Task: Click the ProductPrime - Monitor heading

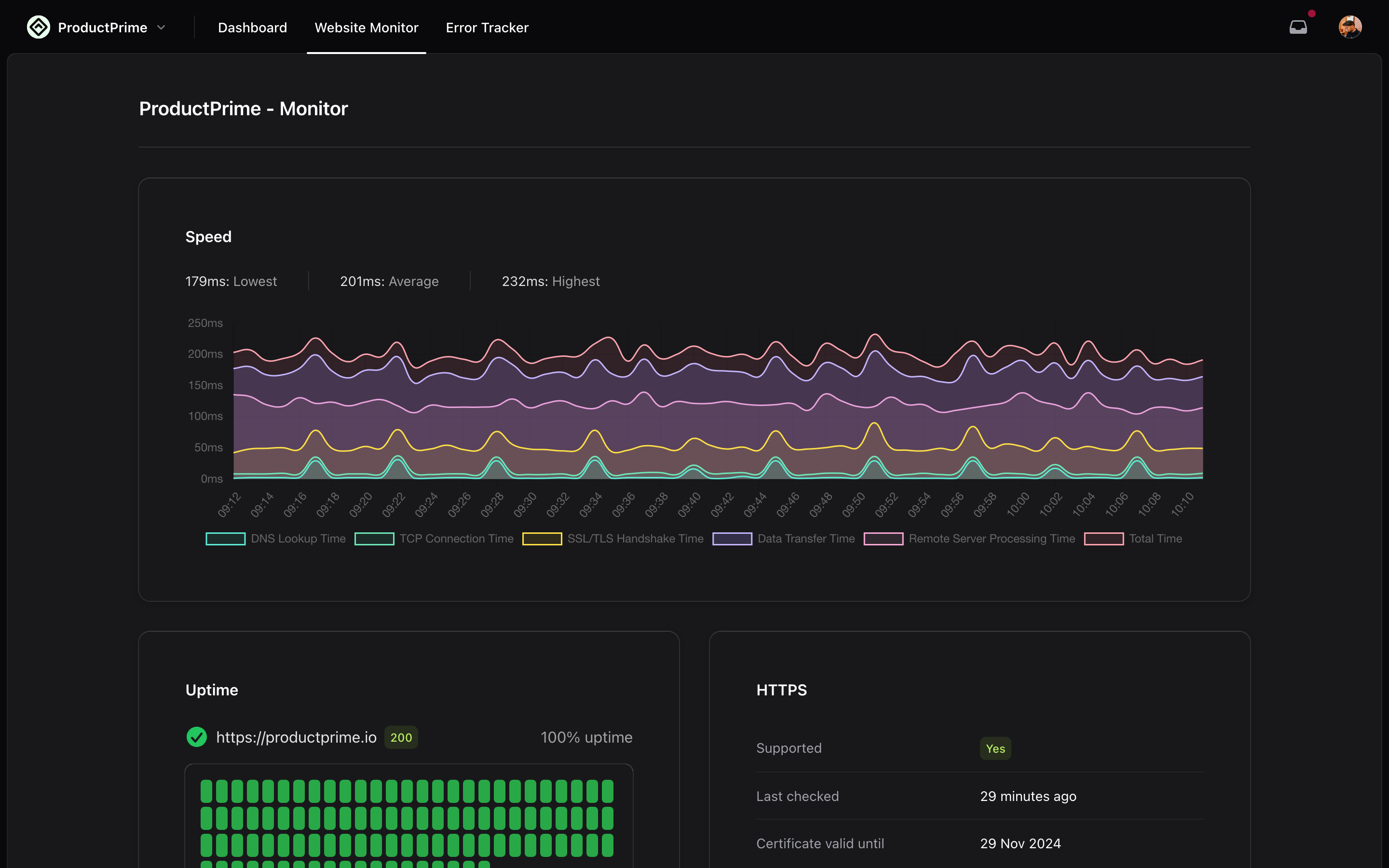Action: pyautogui.click(x=244, y=108)
